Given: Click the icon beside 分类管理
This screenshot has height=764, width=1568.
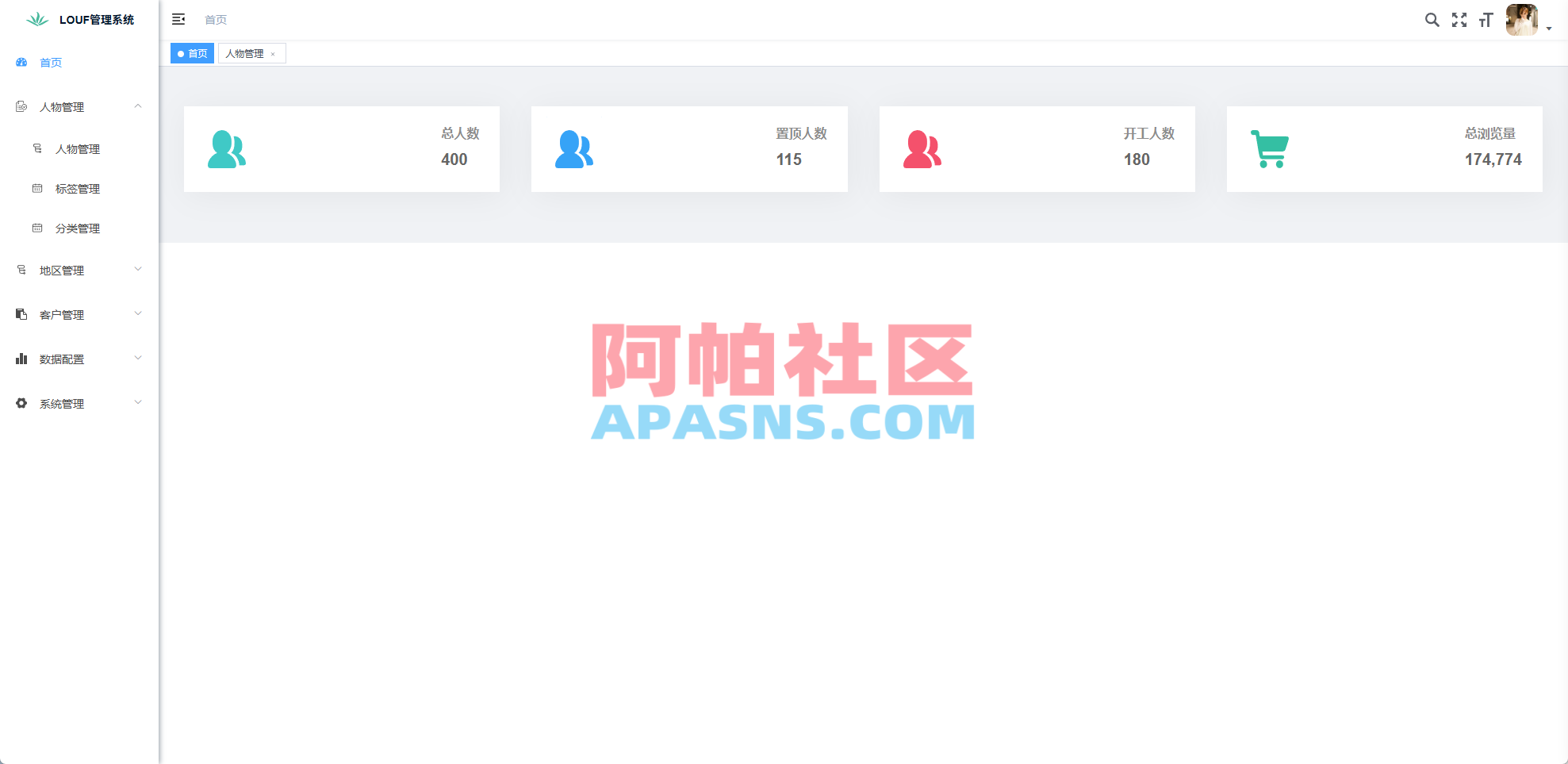Looking at the screenshot, I should (x=37, y=228).
